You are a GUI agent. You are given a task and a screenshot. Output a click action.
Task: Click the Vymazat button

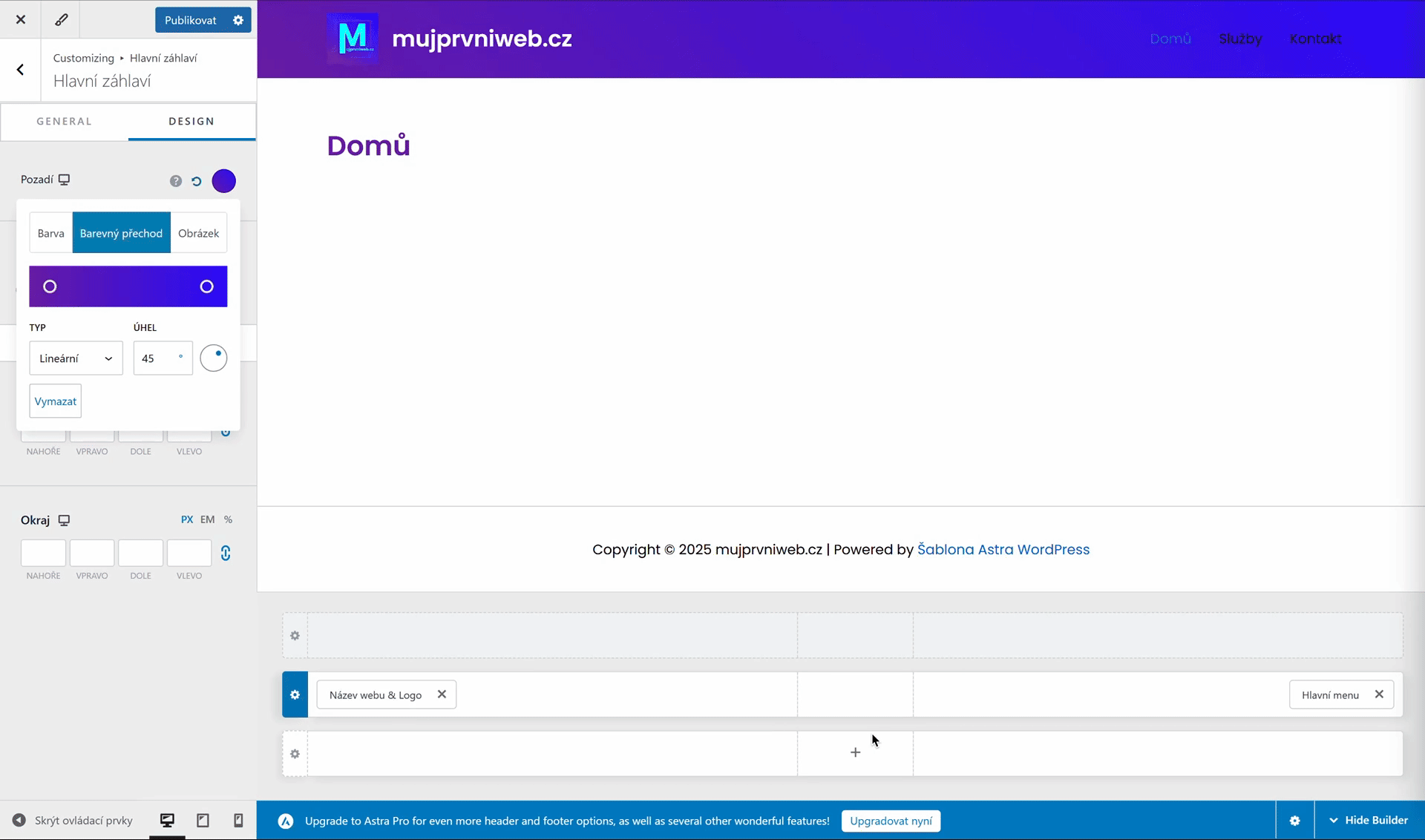[56, 401]
